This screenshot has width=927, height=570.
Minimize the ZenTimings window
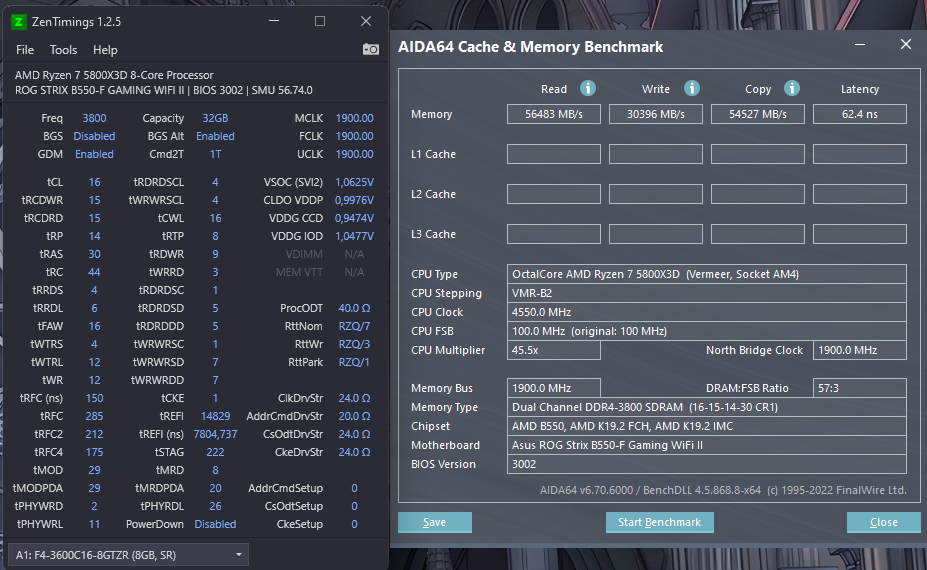[x=274, y=21]
